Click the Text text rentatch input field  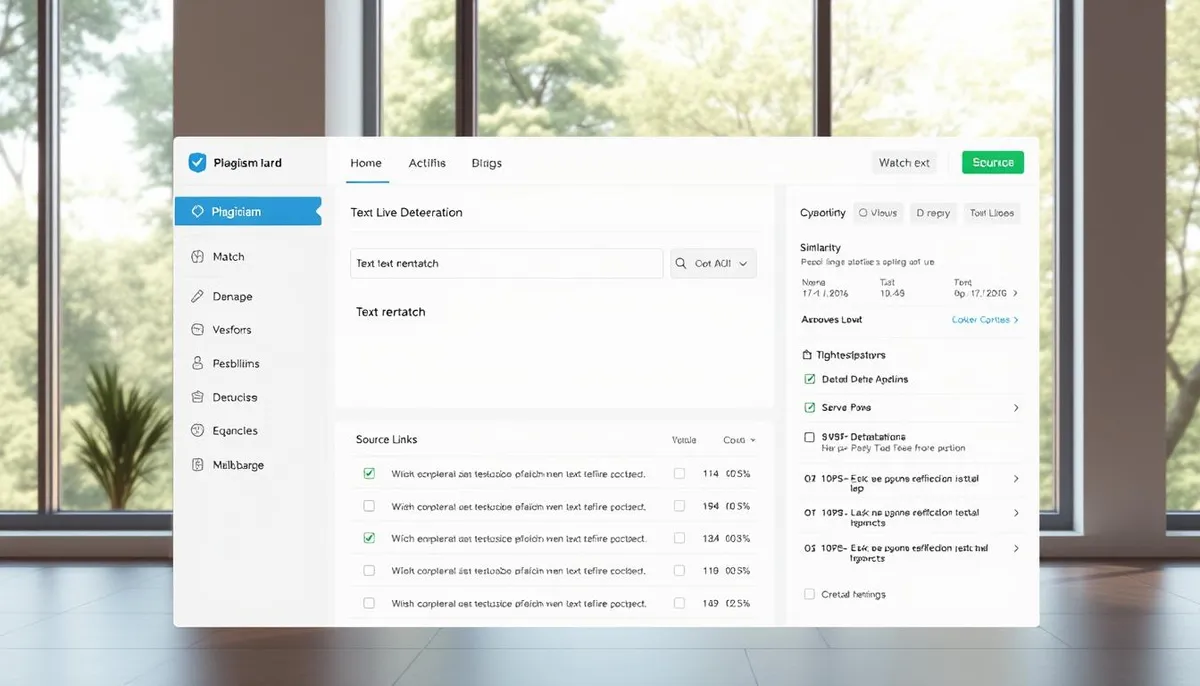[506, 264]
